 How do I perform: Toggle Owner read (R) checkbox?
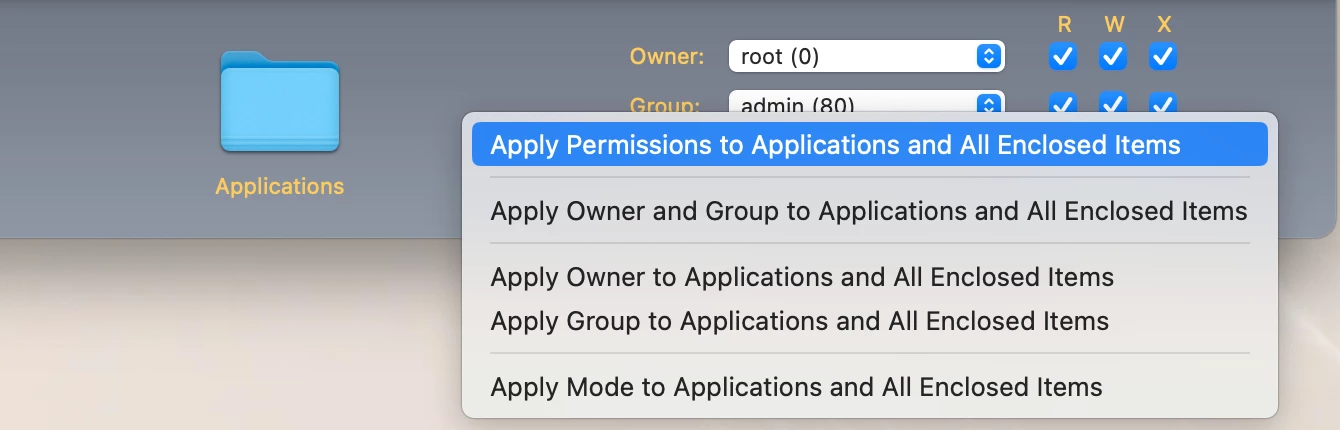(1063, 57)
